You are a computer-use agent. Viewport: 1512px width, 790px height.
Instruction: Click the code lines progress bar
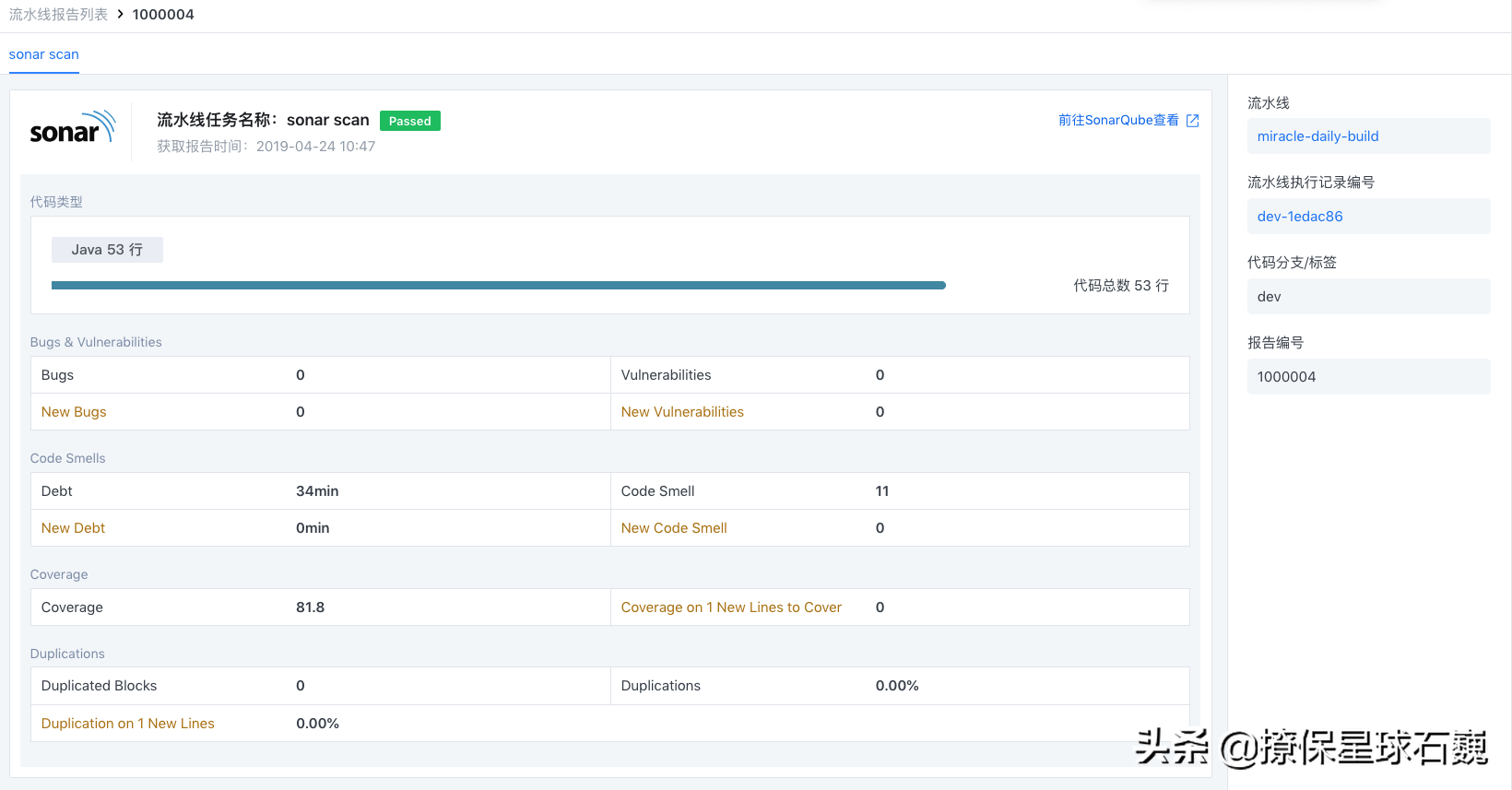pos(498,286)
